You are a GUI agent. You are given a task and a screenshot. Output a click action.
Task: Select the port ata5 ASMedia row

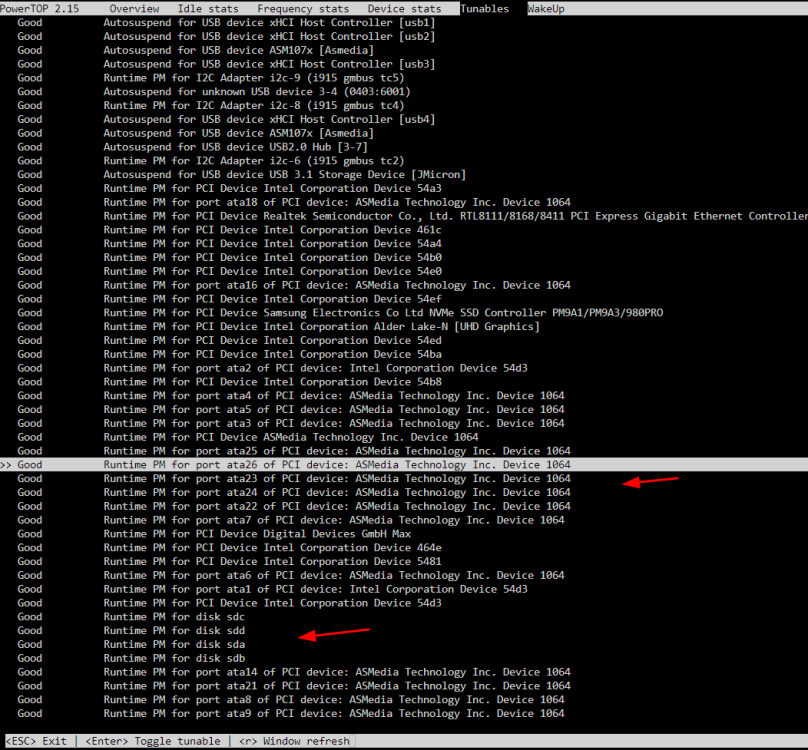click(404, 410)
